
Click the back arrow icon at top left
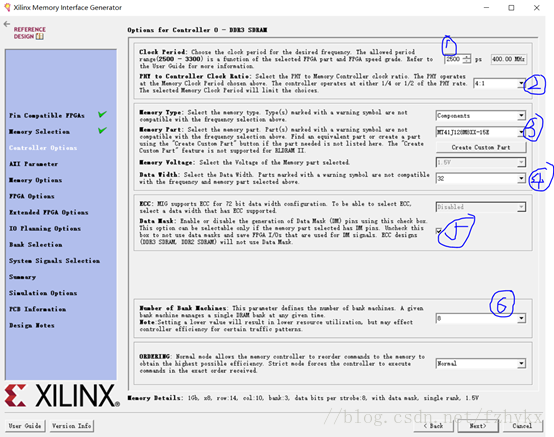(x=6, y=24)
